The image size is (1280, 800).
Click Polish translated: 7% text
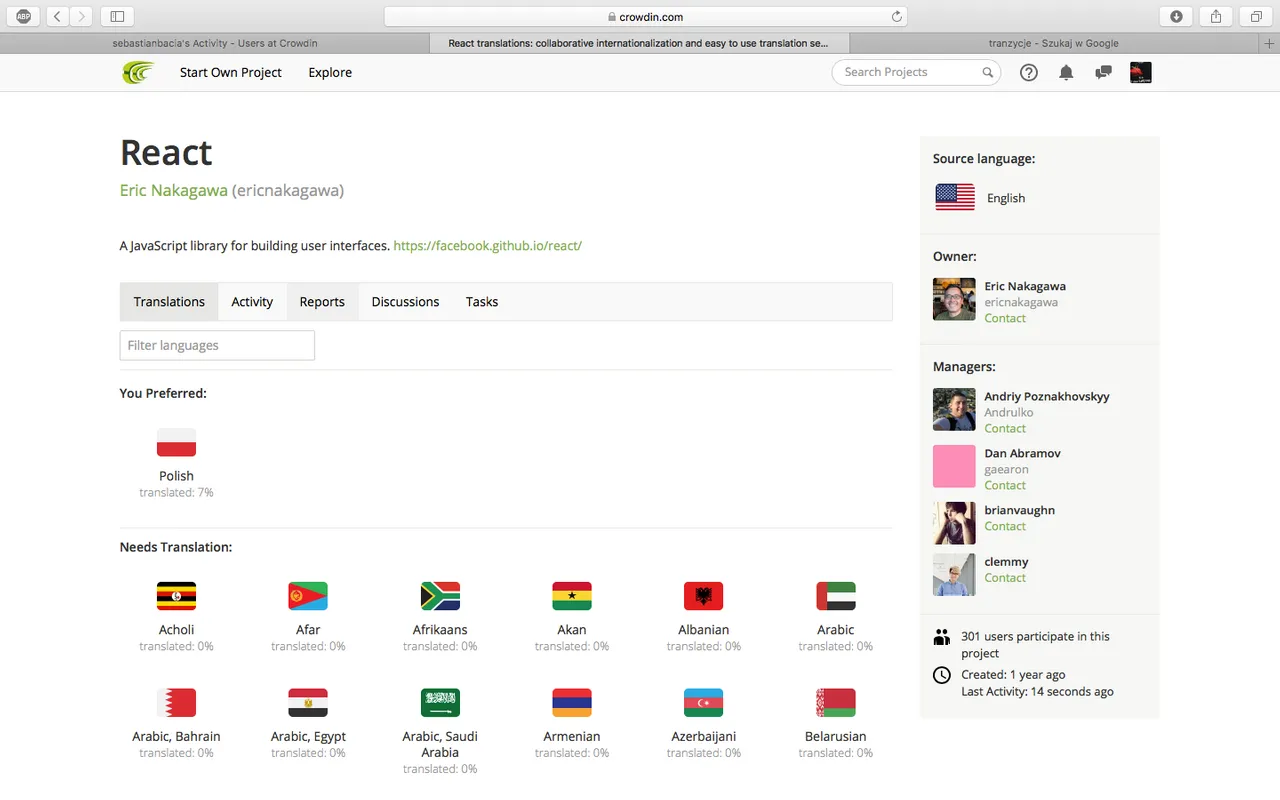pos(176,493)
